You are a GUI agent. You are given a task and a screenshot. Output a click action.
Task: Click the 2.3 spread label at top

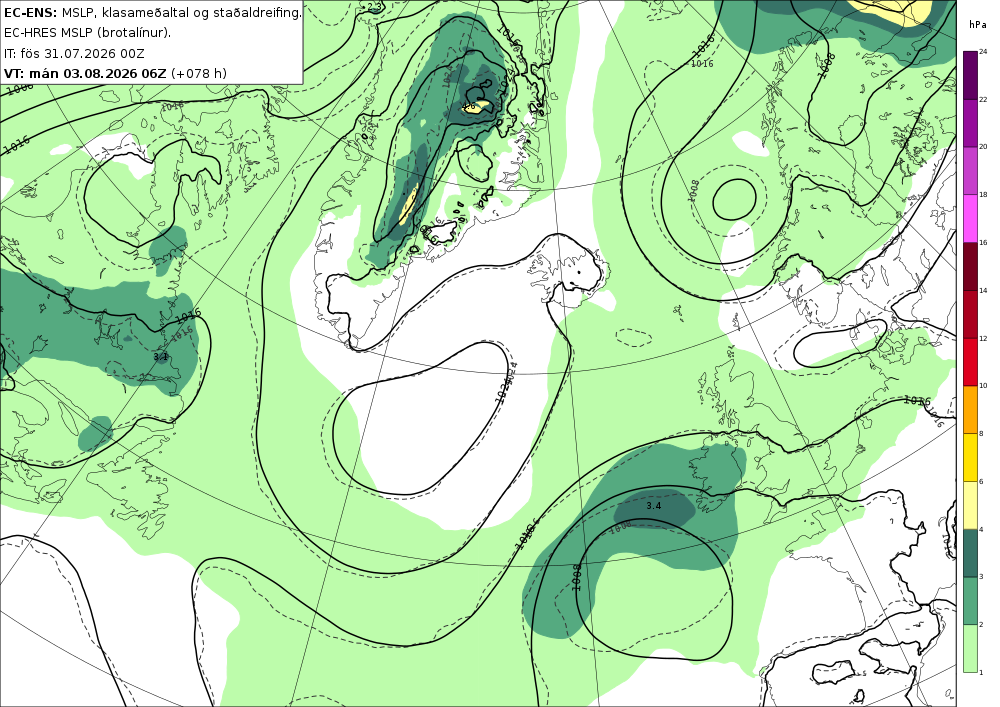coord(376,6)
